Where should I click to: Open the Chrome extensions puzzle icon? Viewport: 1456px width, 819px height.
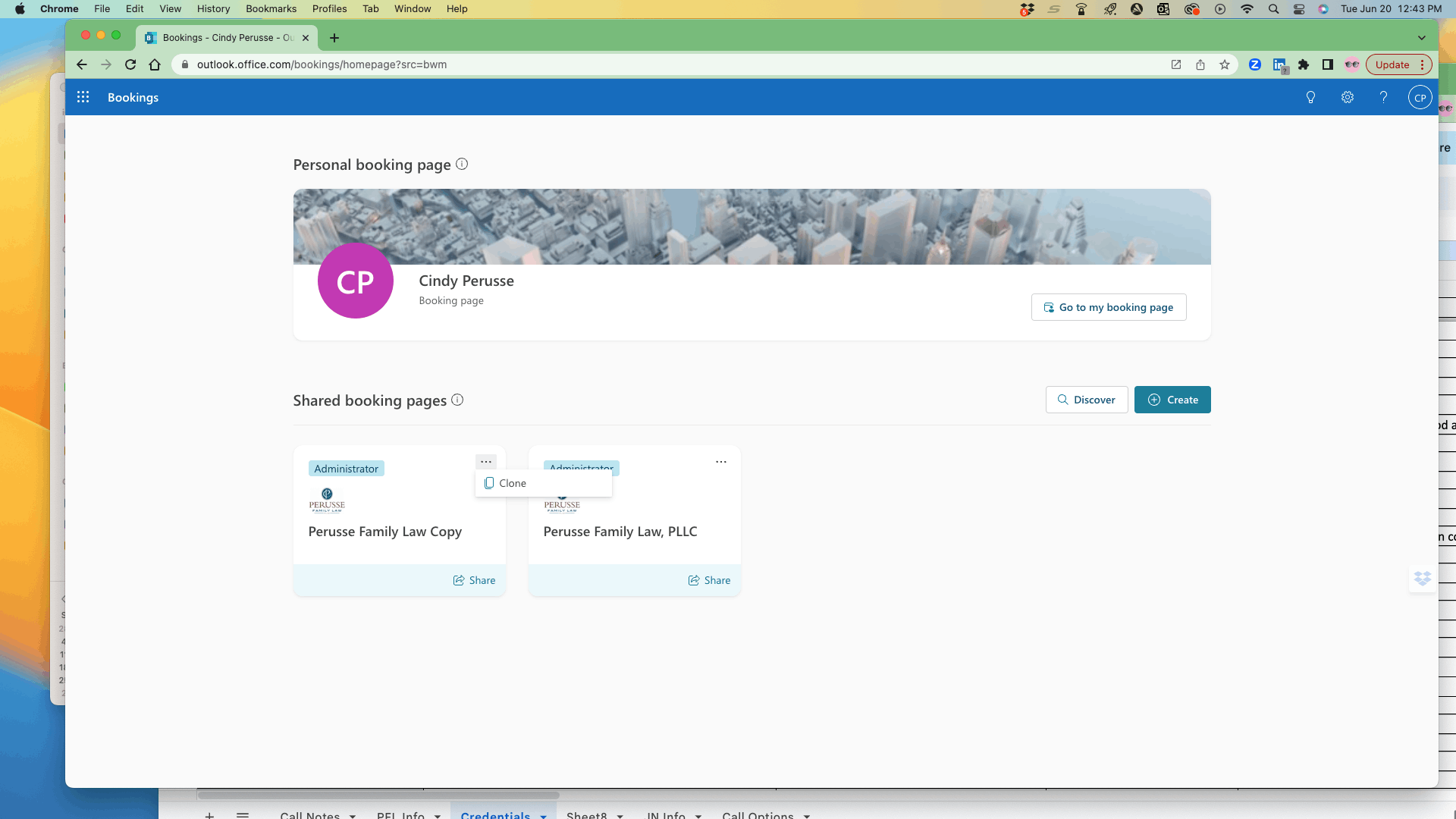pos(1304,64)
